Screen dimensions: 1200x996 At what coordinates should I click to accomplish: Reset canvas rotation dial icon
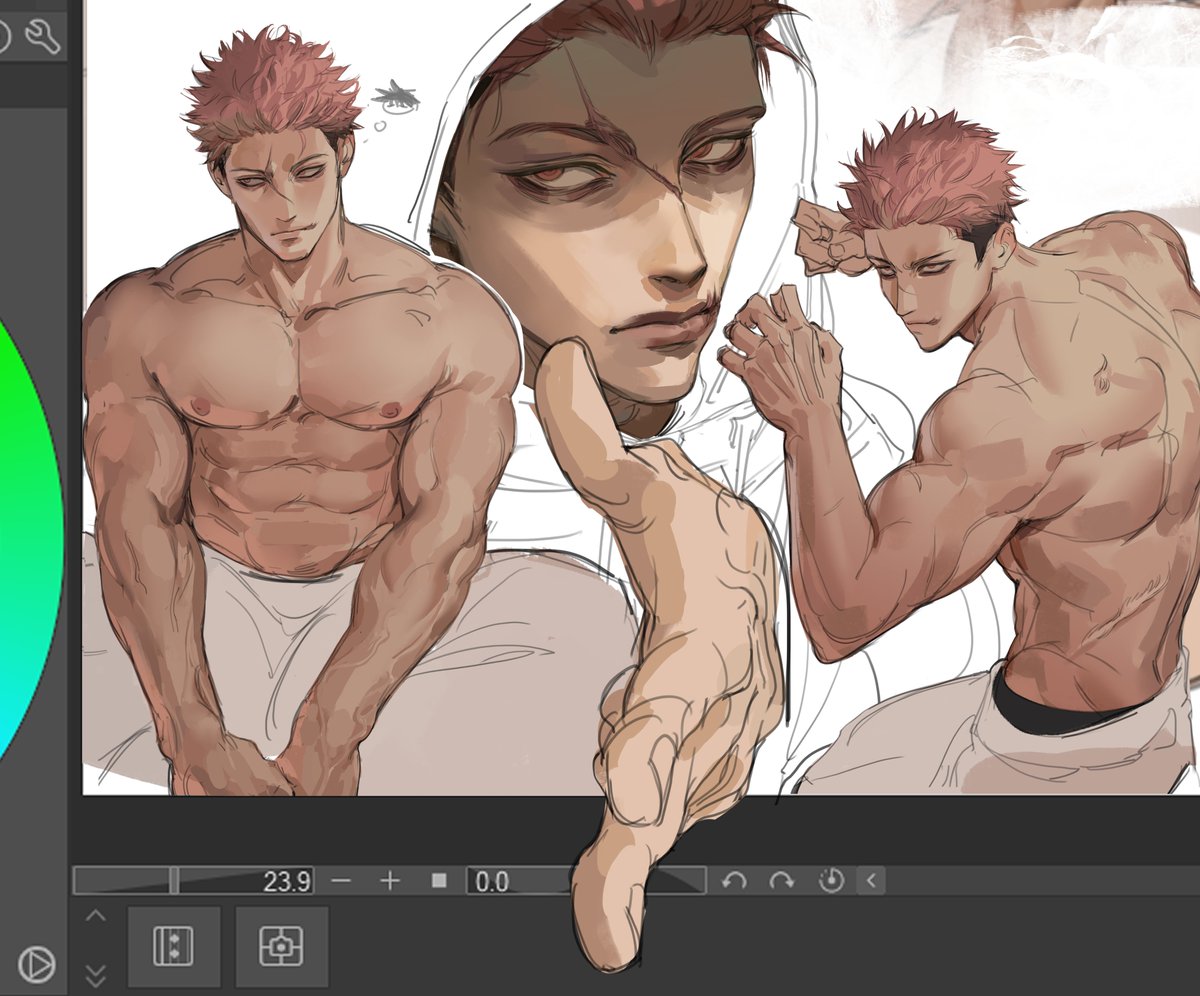pyautogui.click(x=831, y=881)
